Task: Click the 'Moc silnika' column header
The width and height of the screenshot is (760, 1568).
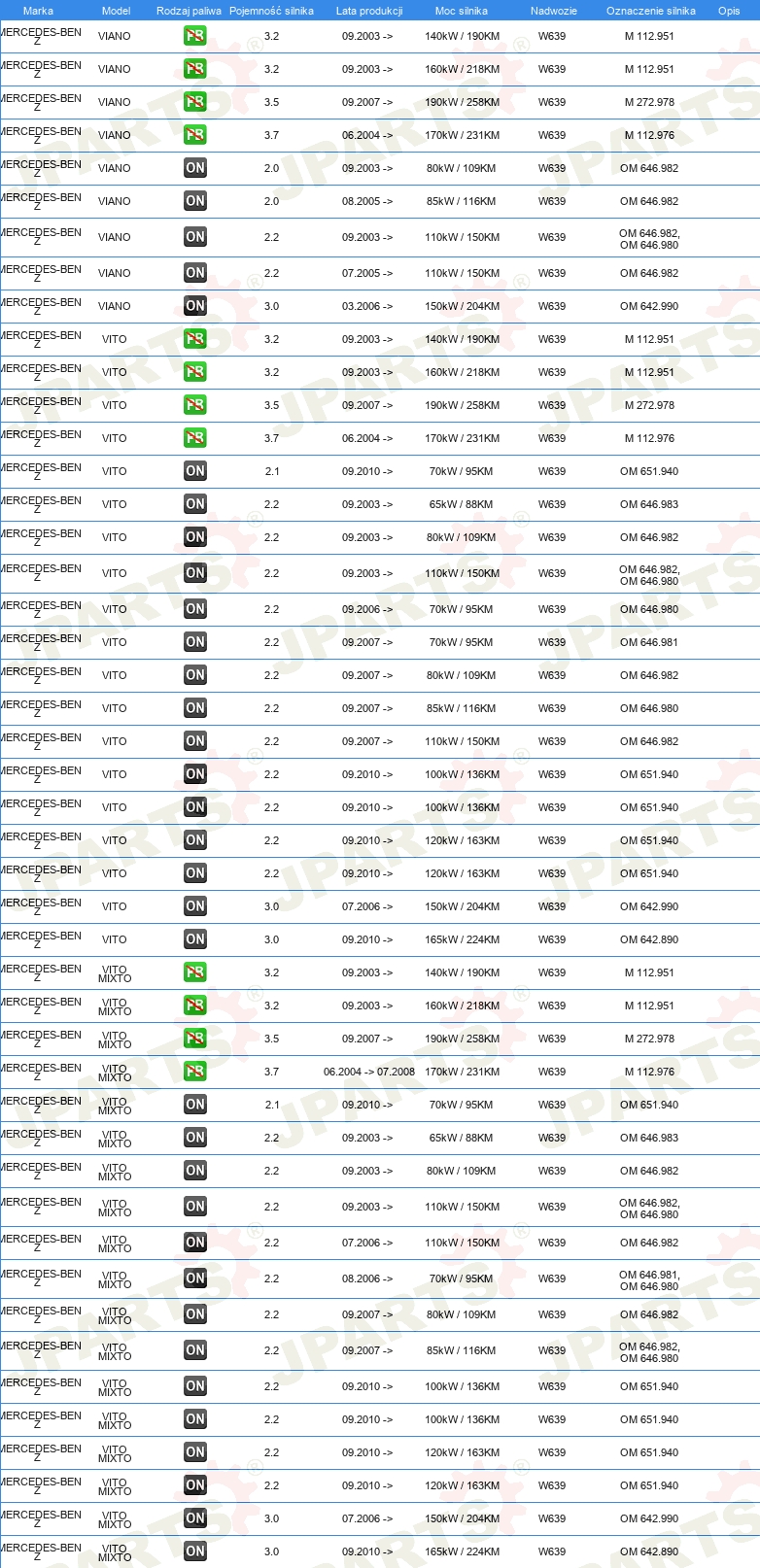Action: (x=462, y=11)
